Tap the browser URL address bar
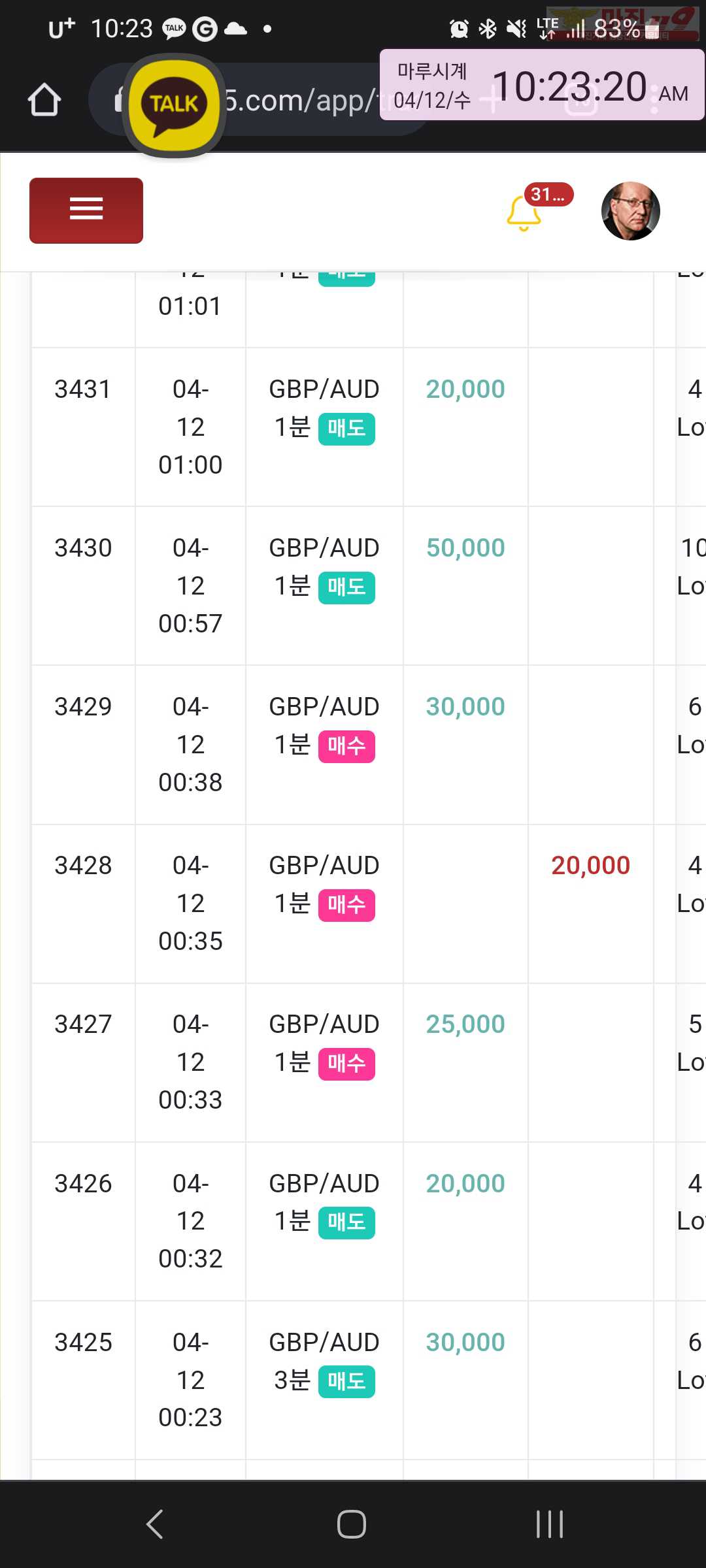The image size is (706, 1568). [261, 100]
